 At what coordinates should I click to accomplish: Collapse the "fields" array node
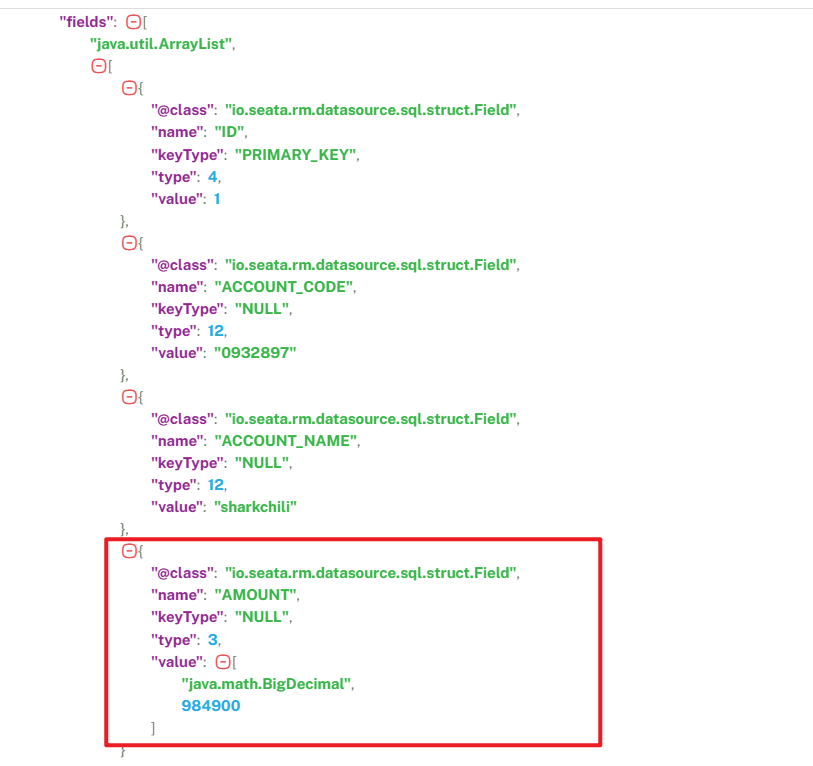point(133,22)
